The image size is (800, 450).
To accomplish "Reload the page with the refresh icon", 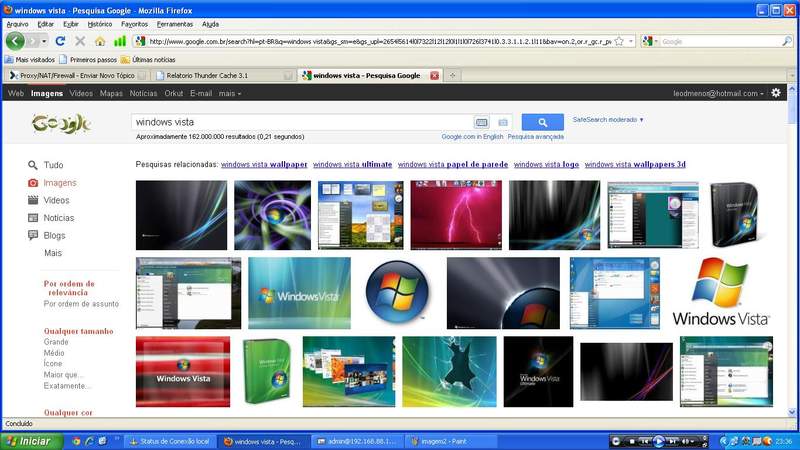I will (60, 41).
